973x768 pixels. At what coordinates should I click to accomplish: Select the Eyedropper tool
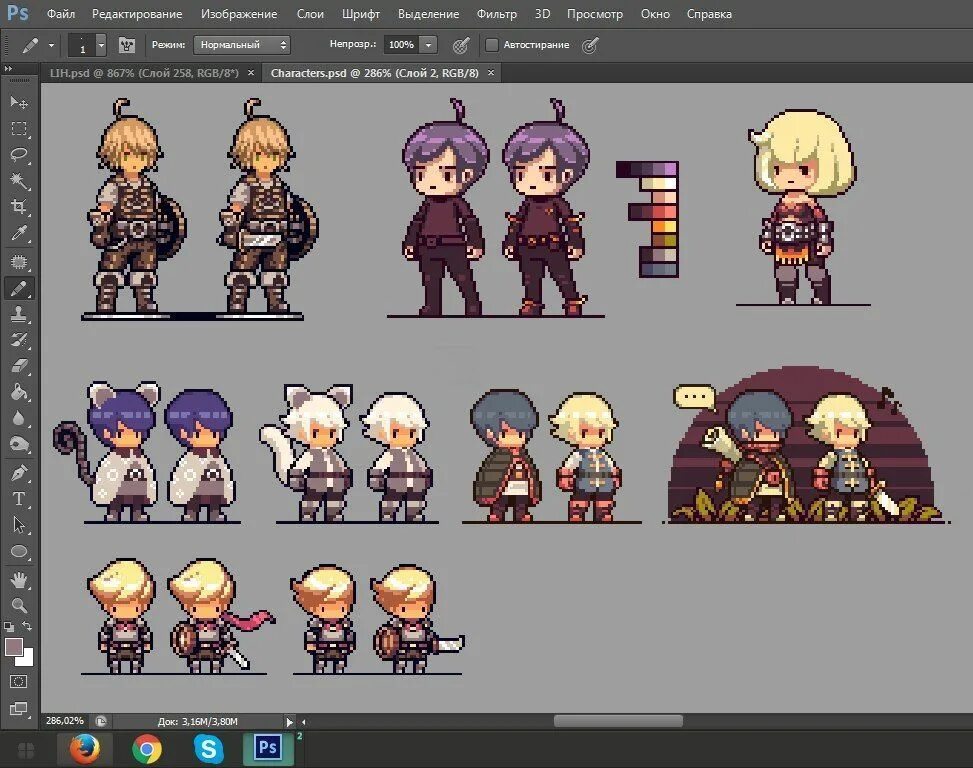pos(19,233)
